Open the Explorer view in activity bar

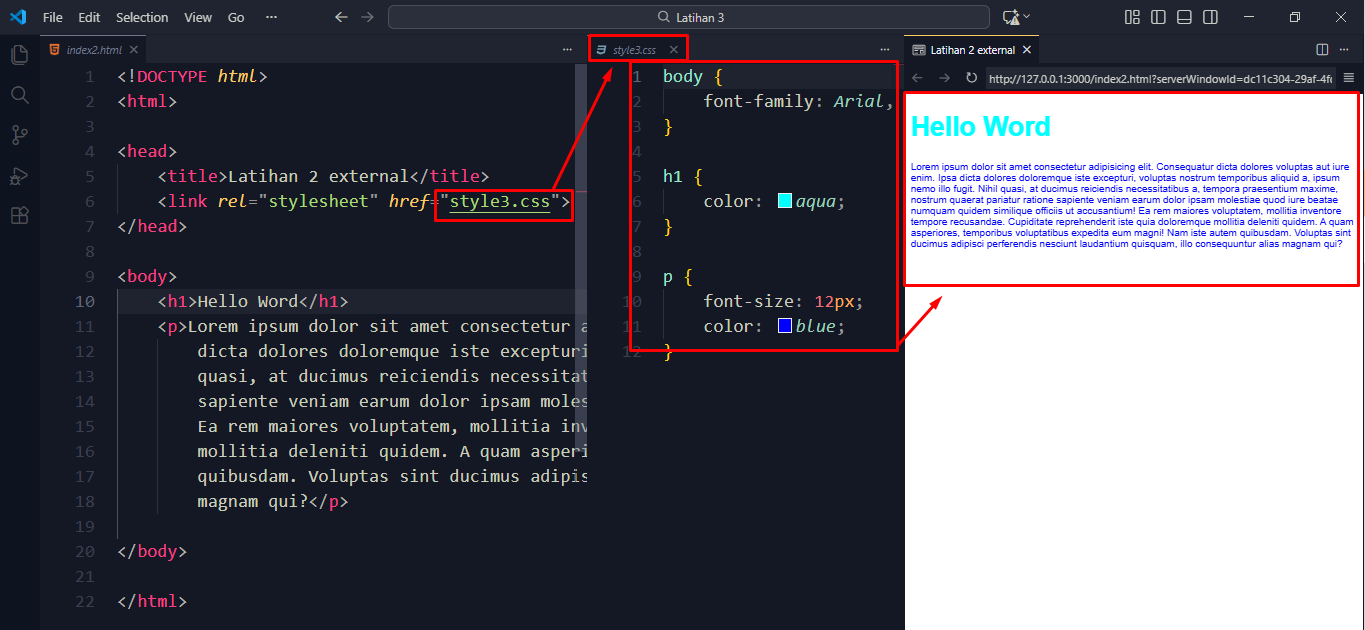tap(19, 55)
